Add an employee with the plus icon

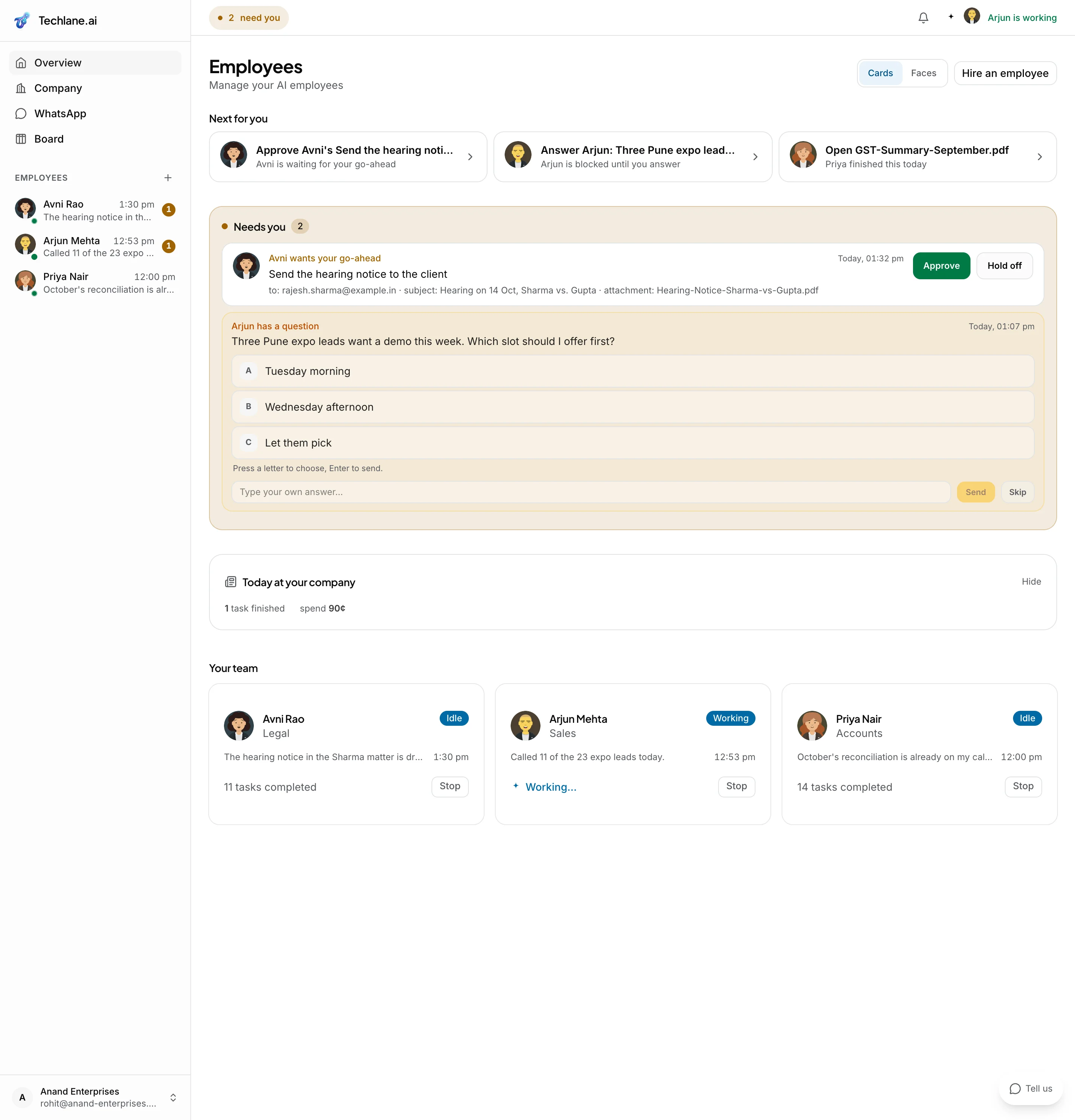click(168, 178)
